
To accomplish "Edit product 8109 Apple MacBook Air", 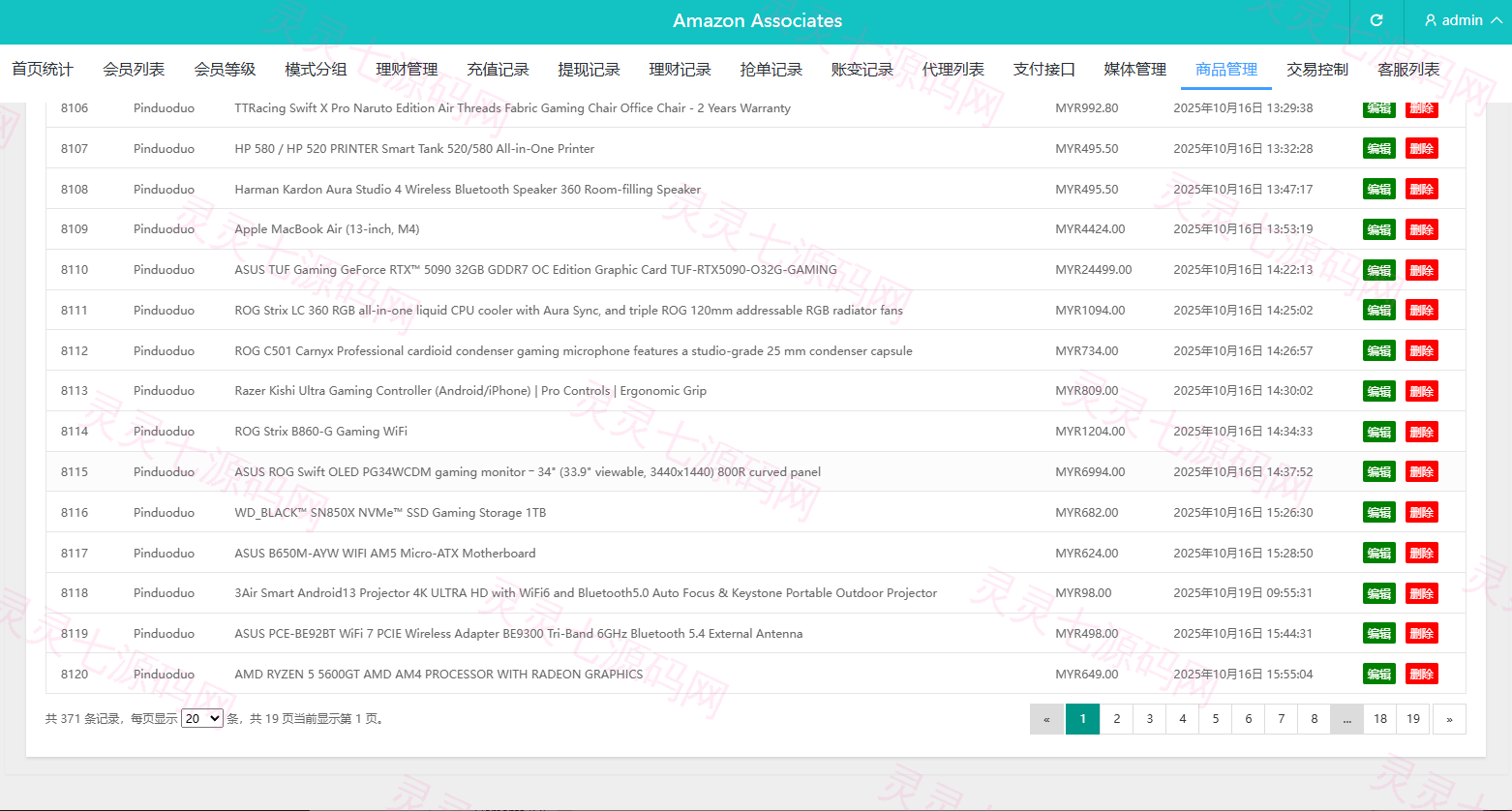I will pos(1379,229).
